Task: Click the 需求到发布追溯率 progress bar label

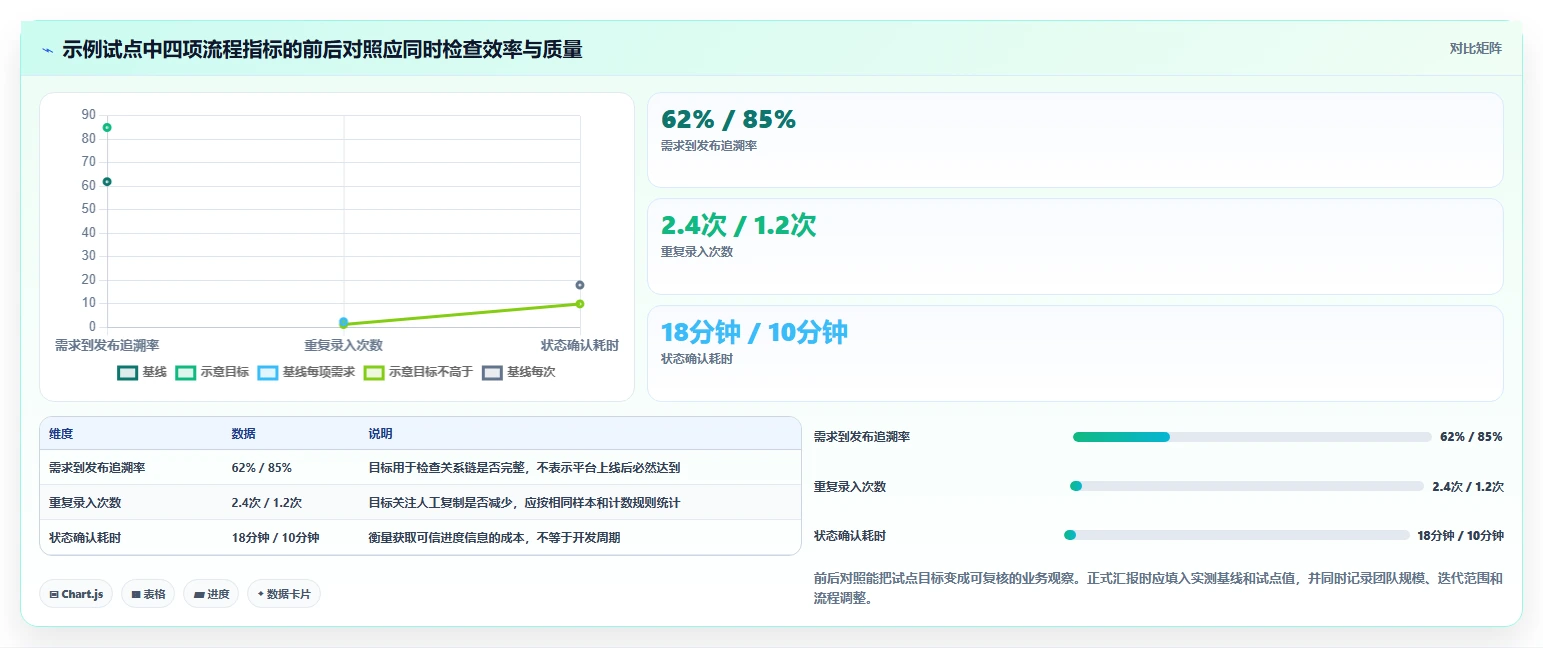Action: click(862, 437)
